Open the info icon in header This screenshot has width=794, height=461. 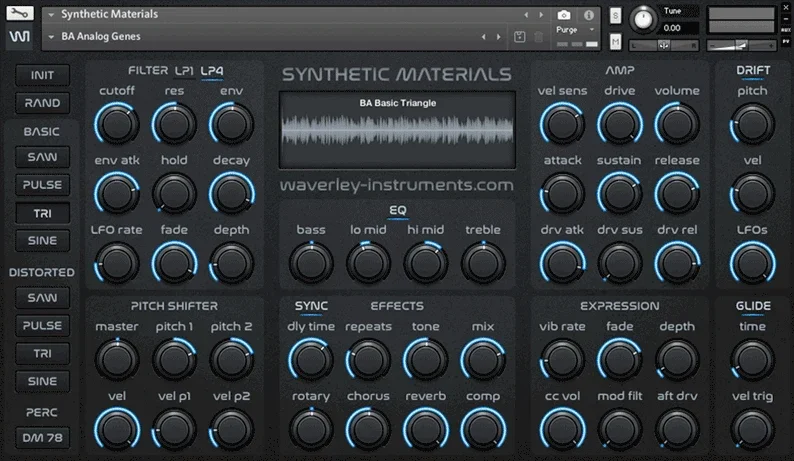(588, 15)
